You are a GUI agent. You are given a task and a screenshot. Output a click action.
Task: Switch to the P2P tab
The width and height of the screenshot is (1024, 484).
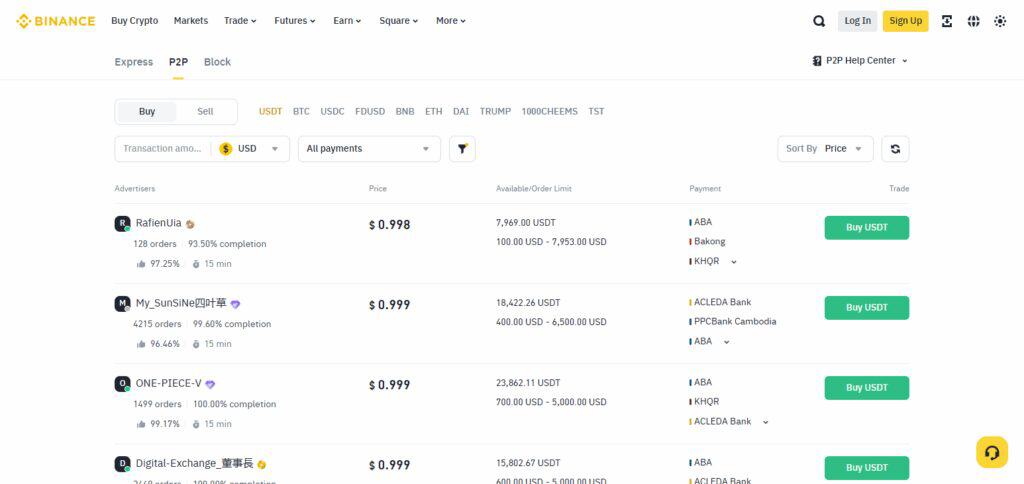click(x=178, y=62)
